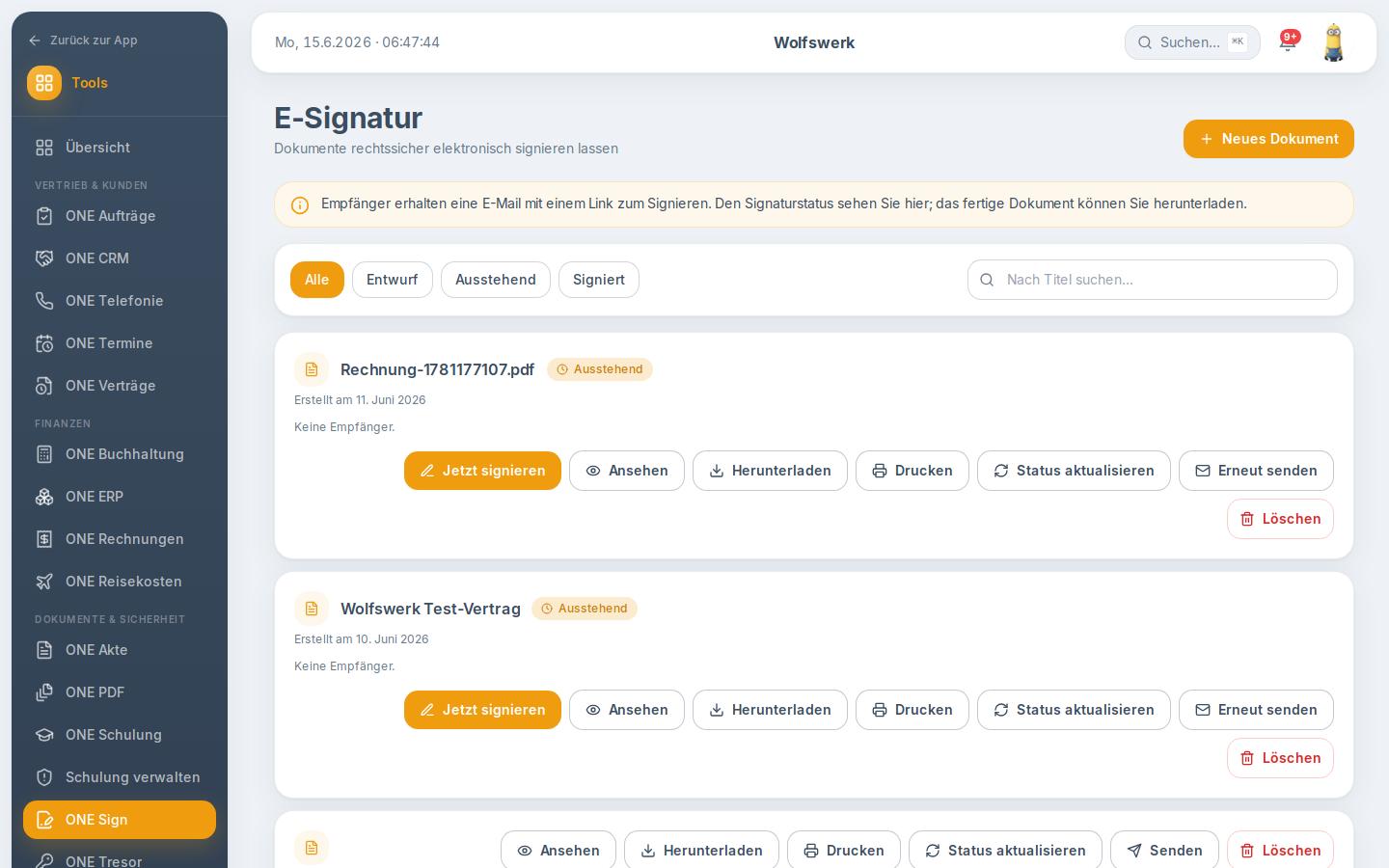The height and width of the screenshot is (868, 1389).
Task: Click the Nach Titel suchen field
Action: click(x=1153, y=280)
